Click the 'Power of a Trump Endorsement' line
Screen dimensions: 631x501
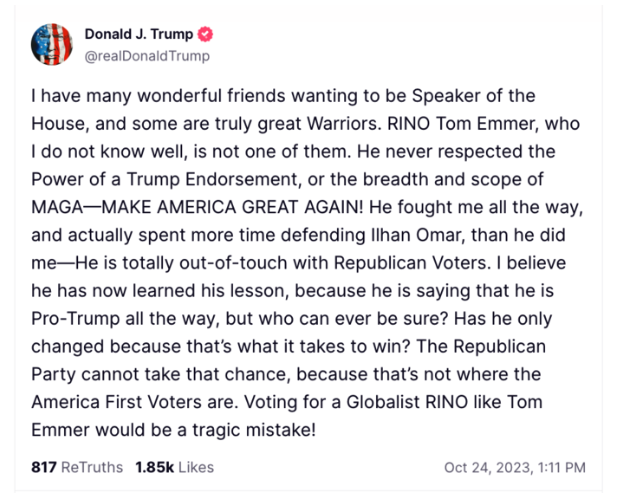pos(164,179)
